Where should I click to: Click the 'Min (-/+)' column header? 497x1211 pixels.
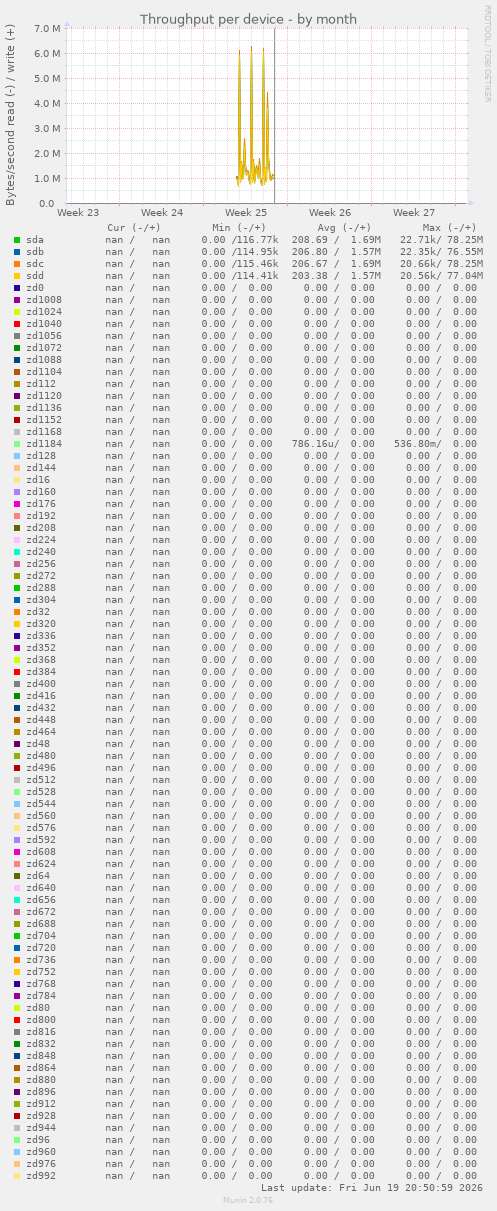[x=239, y=228]
